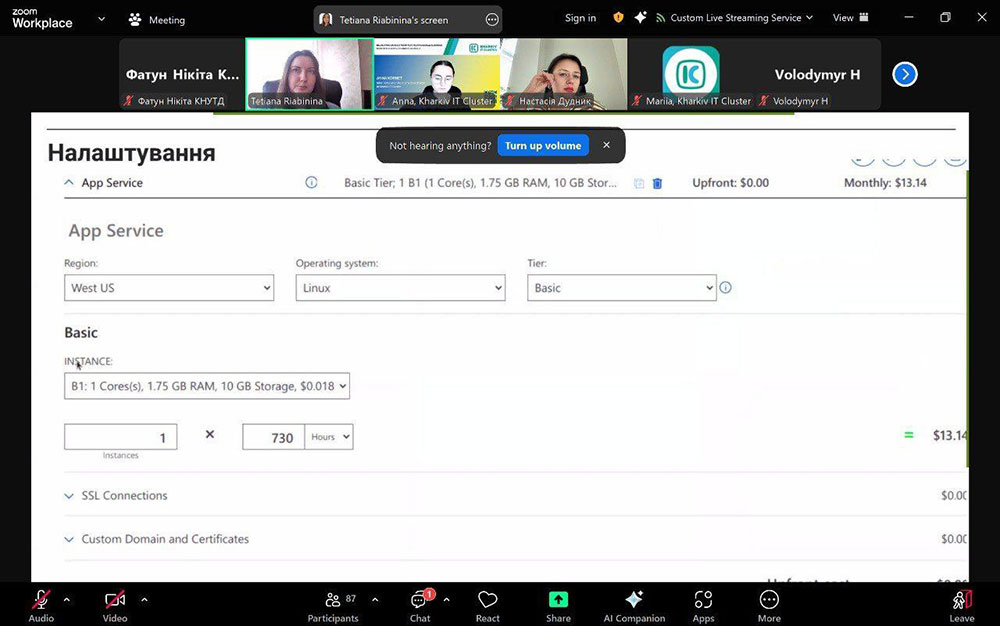
Task: Collapse the App Service section chevron
Action: [69, 182]
